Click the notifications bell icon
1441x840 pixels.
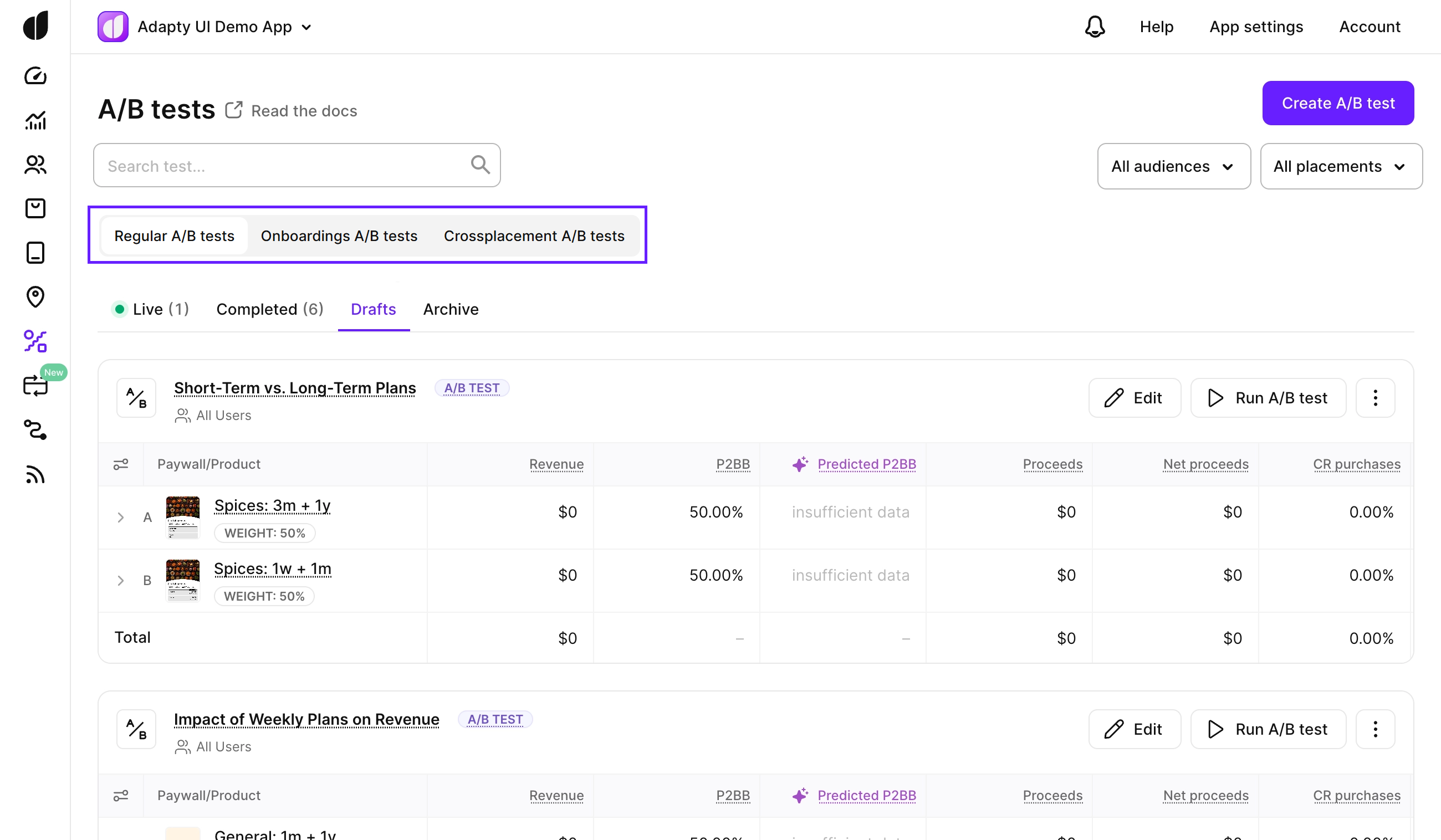pos(1095,27)
